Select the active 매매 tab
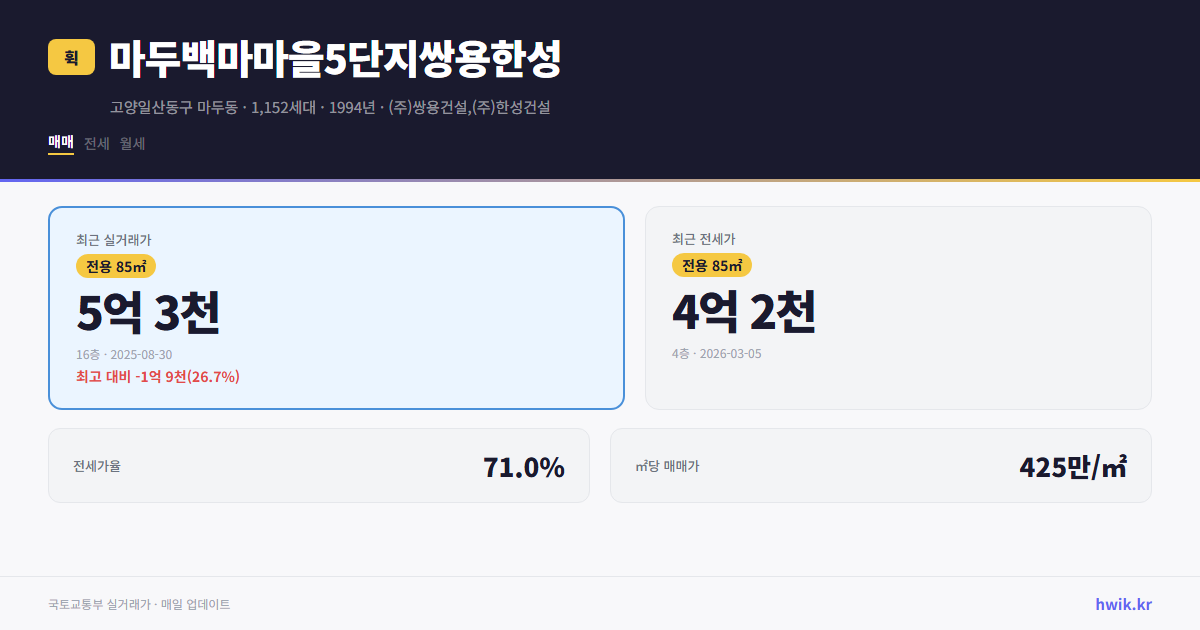 [60, 143]
